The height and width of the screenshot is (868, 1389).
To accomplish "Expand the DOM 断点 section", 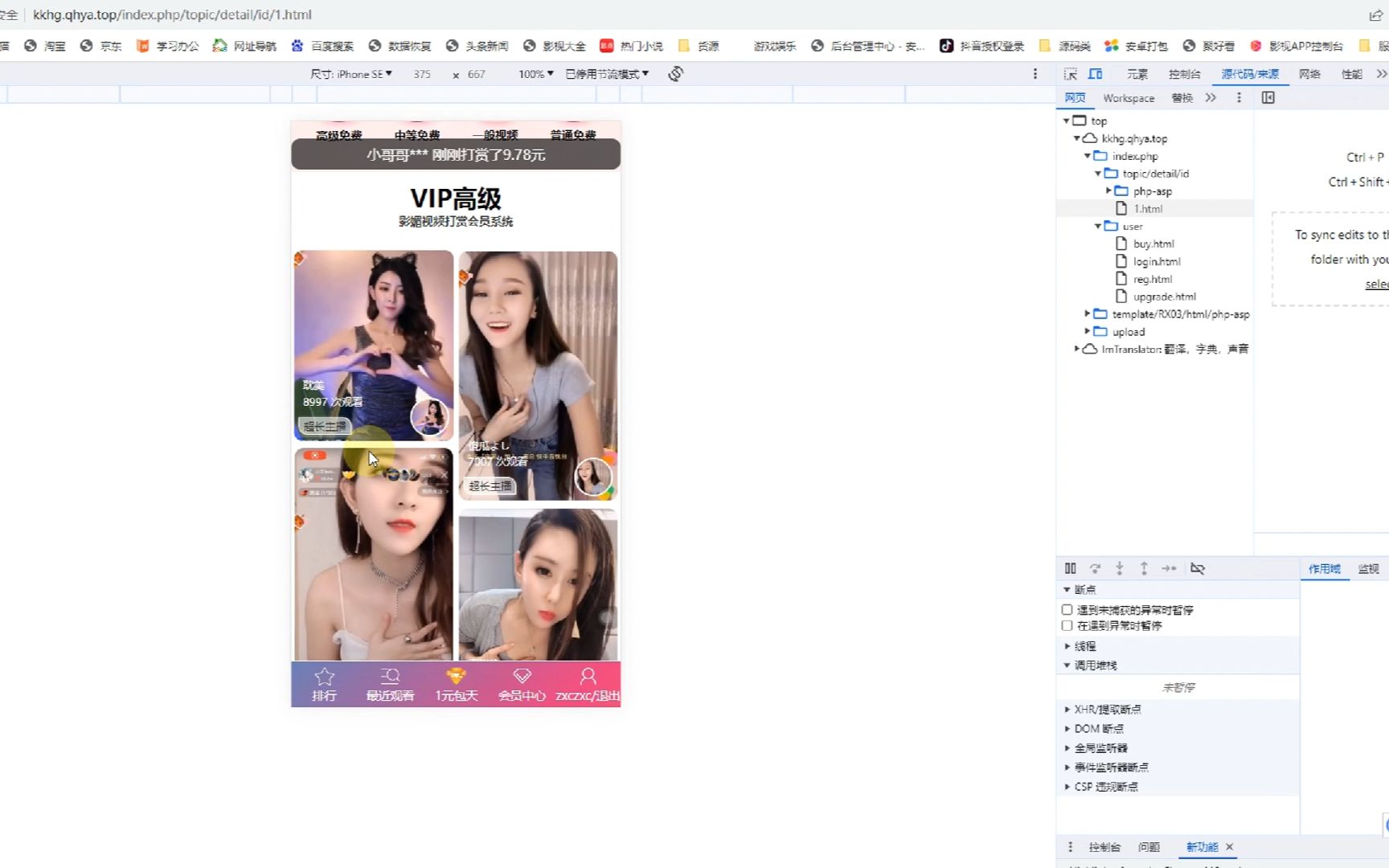I will tap(1067, 729).
